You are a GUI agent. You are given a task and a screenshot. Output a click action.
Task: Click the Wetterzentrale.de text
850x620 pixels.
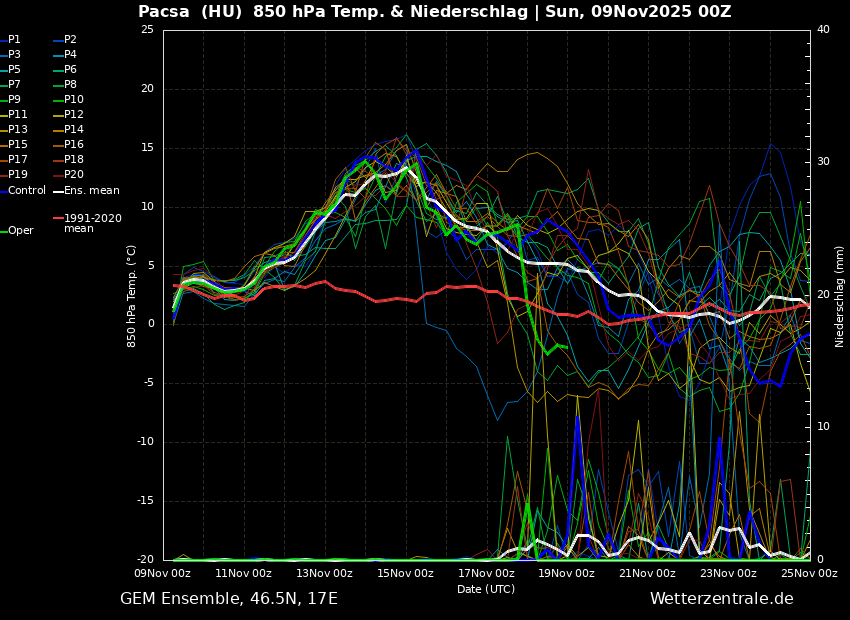pyautogui.click(x=721, y=599)
